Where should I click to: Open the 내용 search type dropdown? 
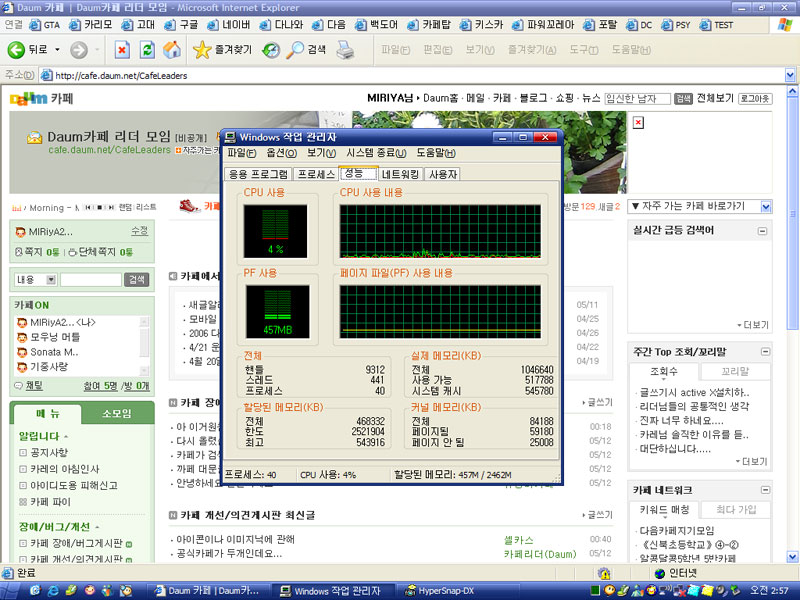coord(51,280)
